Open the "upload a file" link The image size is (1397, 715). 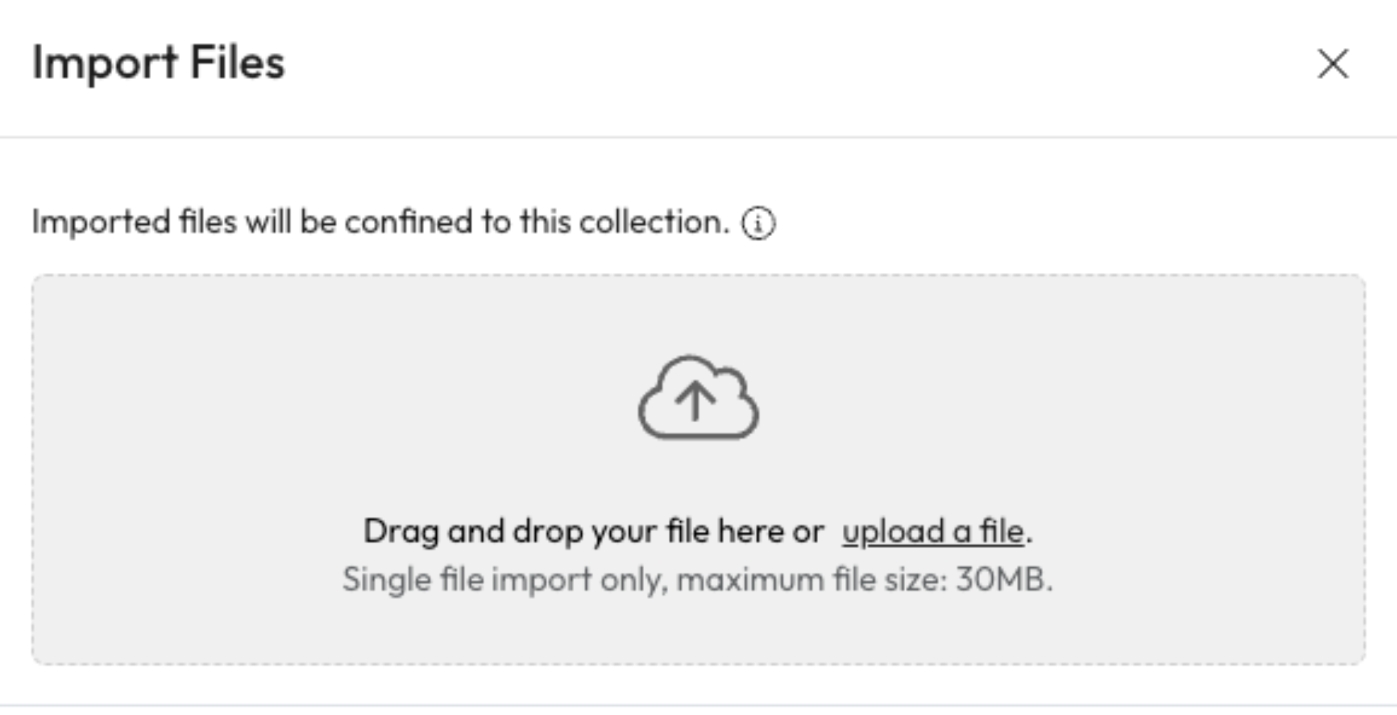tap(932, 531)
